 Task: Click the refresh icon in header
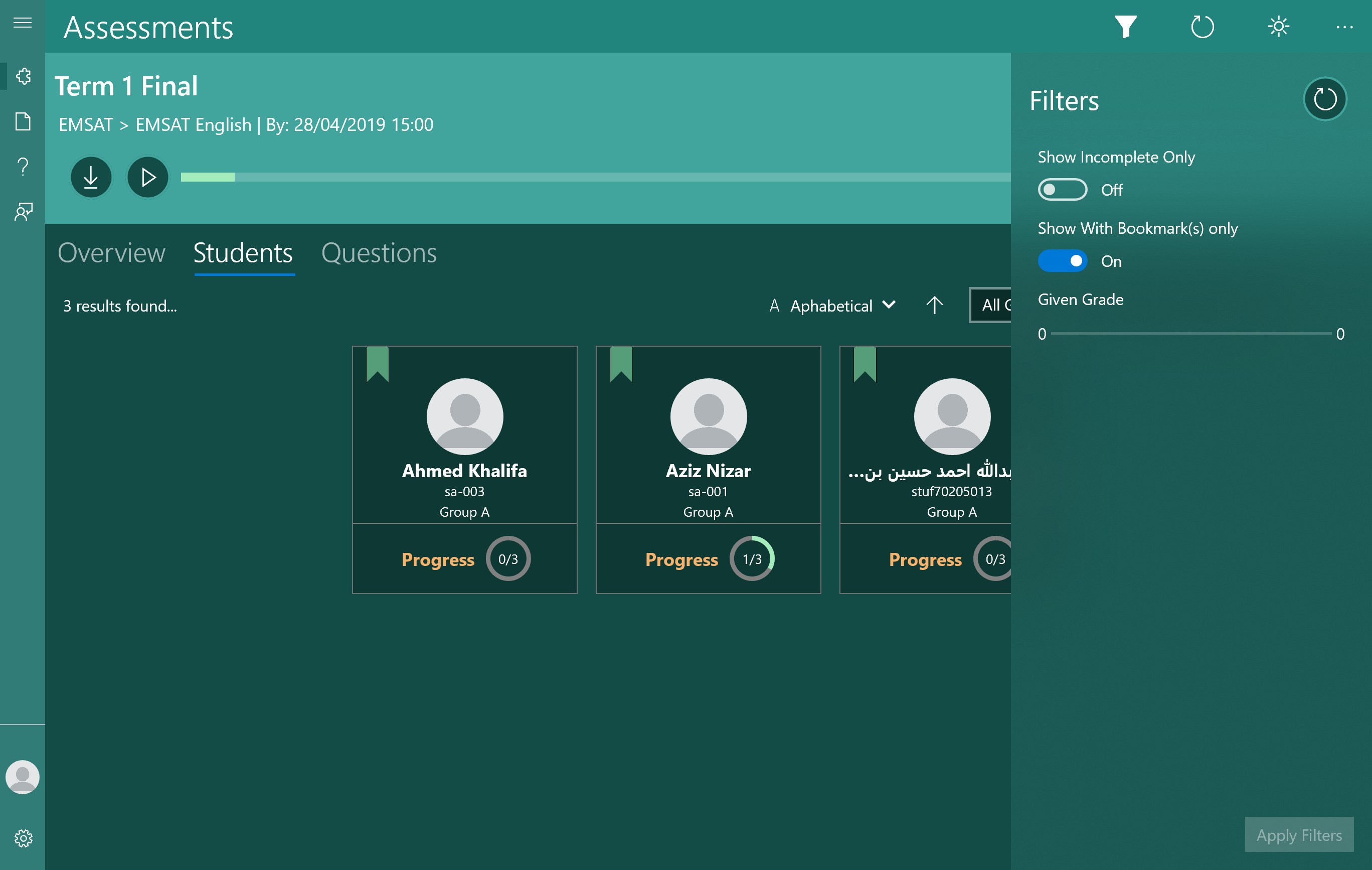1202,27
